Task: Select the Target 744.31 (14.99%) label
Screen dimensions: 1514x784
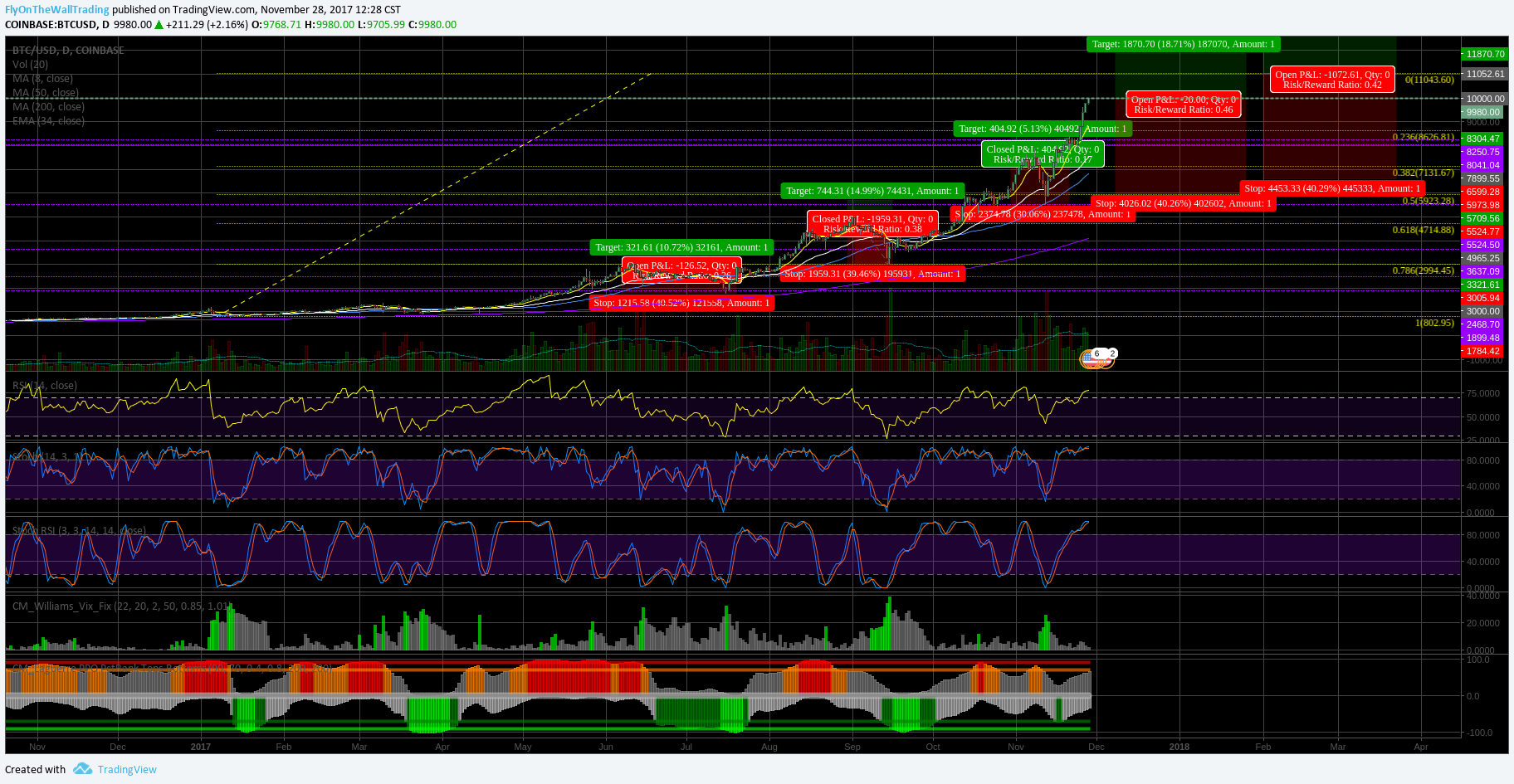Action: pos(872,191)
